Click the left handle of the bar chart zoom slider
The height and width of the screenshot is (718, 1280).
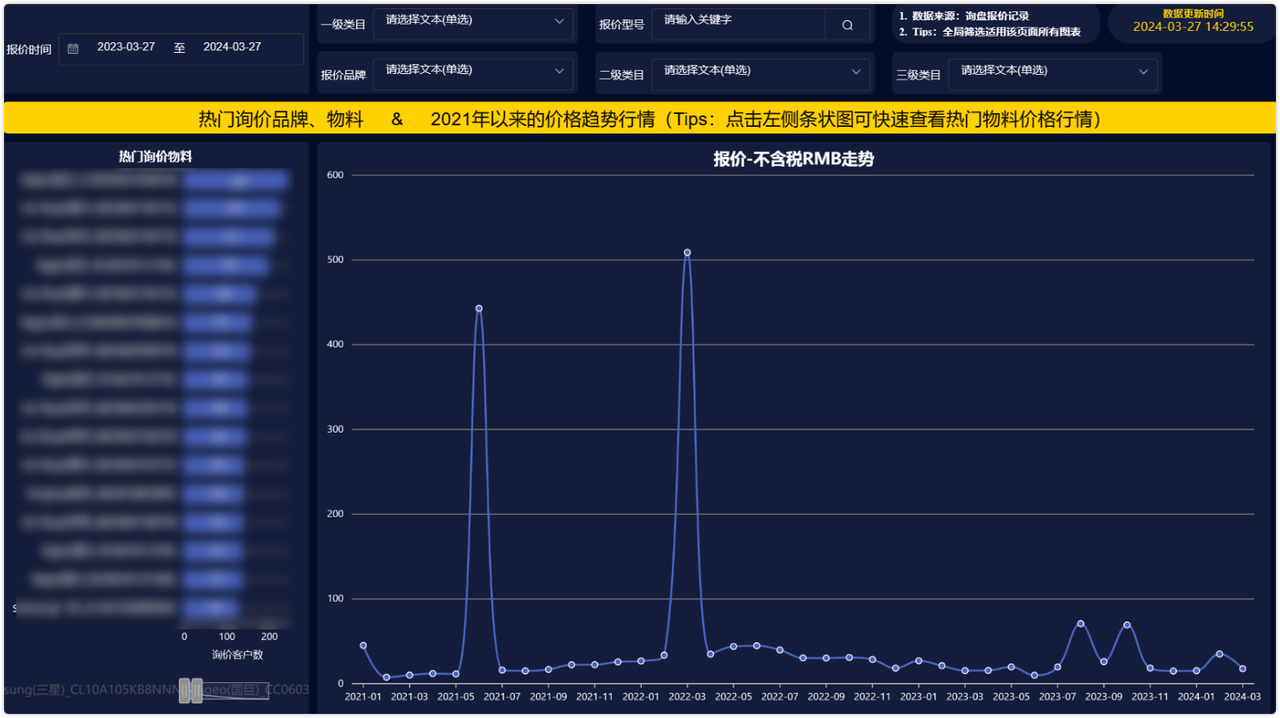(185, 690)
